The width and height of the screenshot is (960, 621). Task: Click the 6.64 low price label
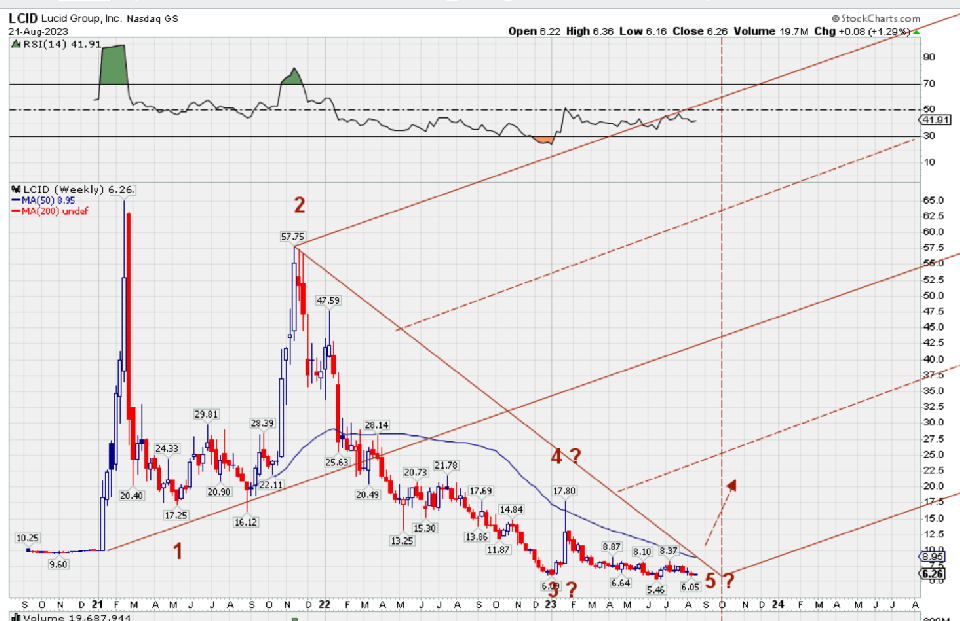click(621, 582)
